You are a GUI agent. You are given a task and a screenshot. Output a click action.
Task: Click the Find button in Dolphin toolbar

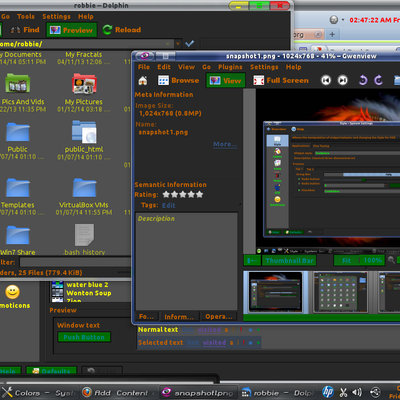(25, 30)
